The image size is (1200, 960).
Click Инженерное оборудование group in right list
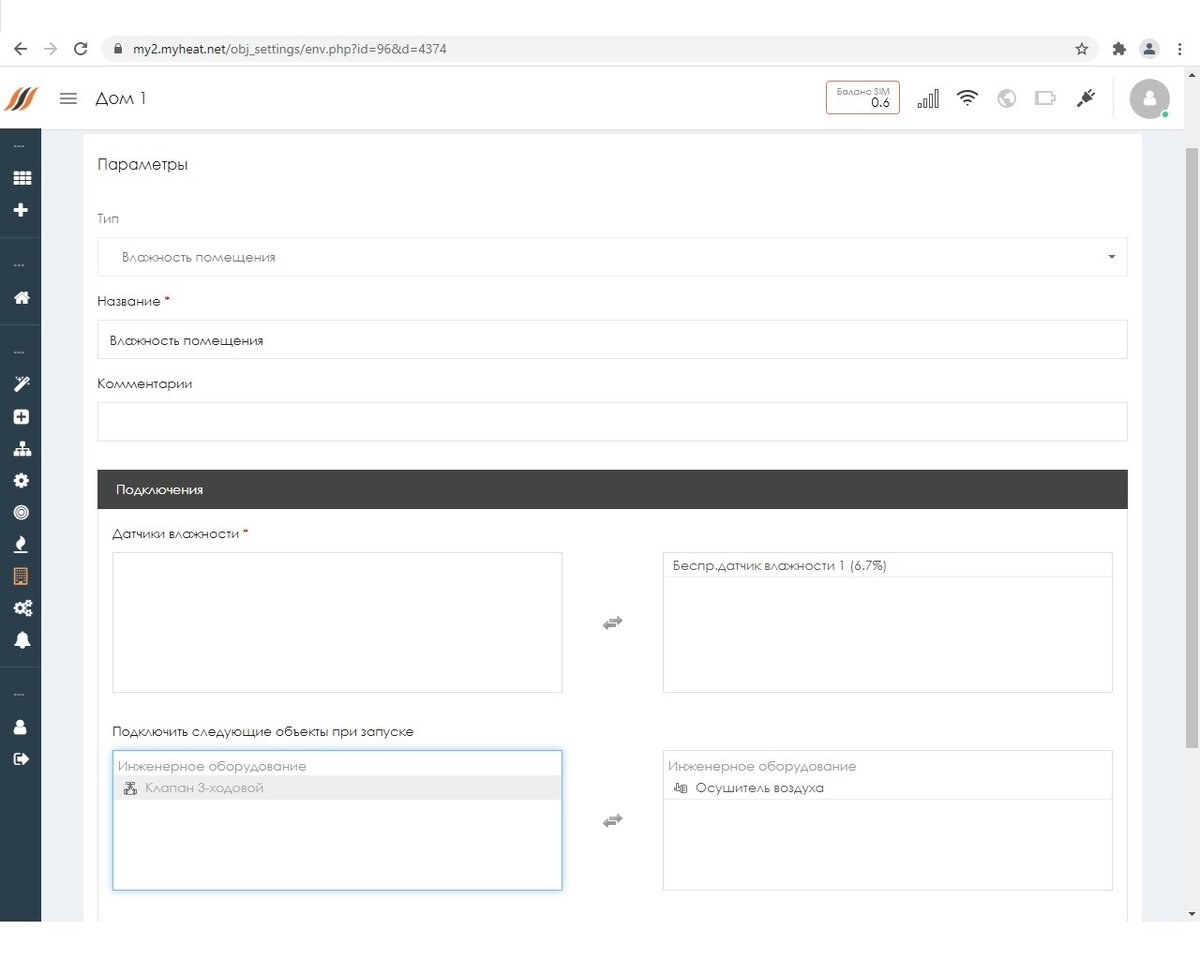click(x=762, y=766)
